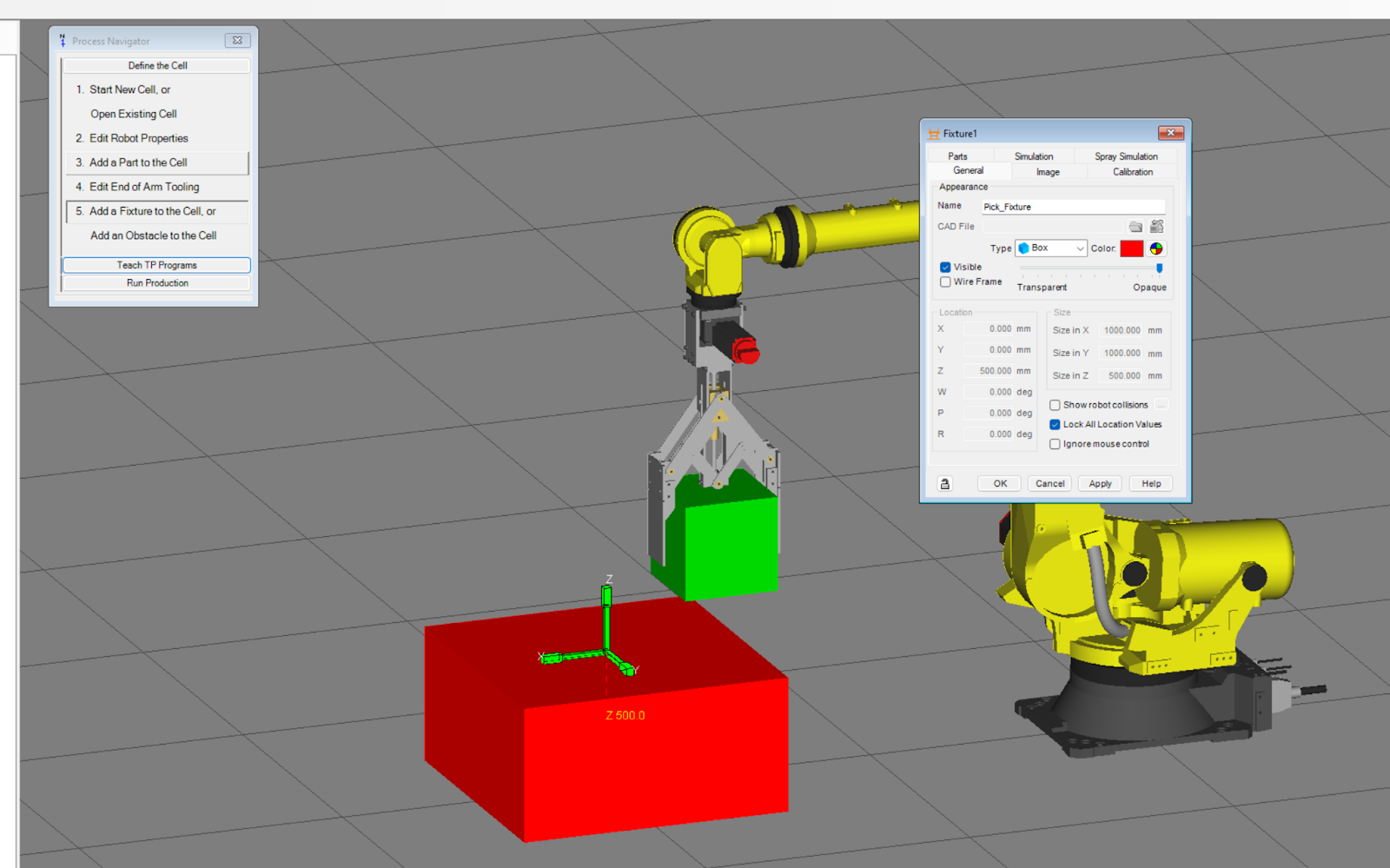
Task: Select step 5 Add a Fixture to the Cell
Action: coord(156,211)
